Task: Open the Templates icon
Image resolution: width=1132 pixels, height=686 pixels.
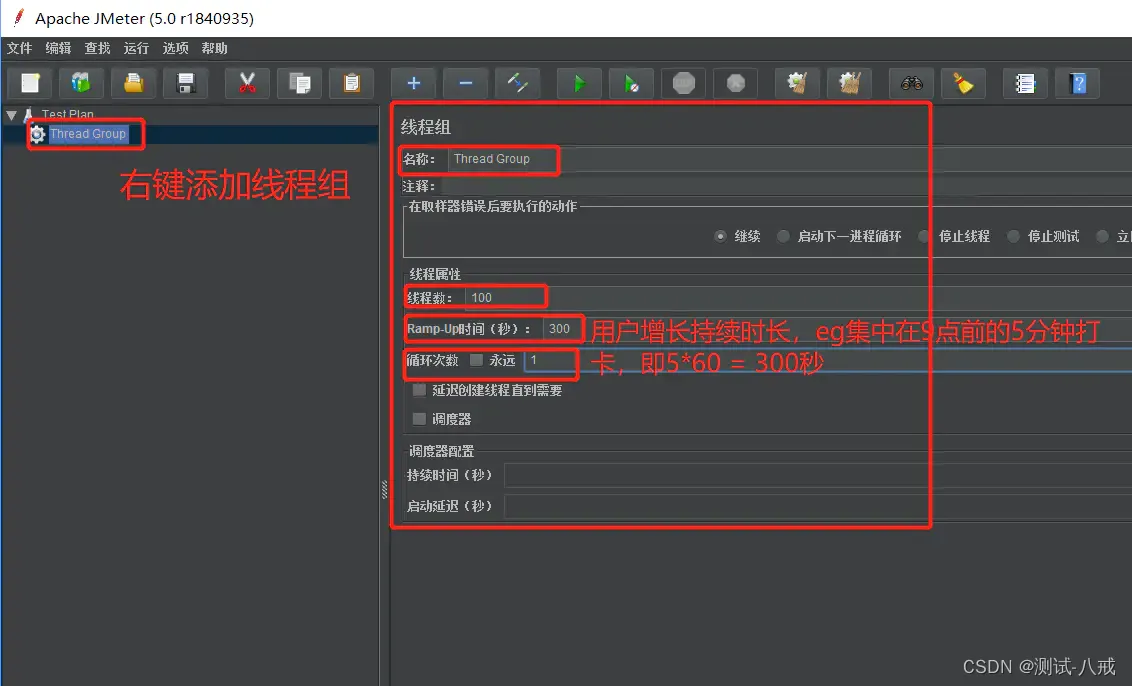Action: point(81,84)
